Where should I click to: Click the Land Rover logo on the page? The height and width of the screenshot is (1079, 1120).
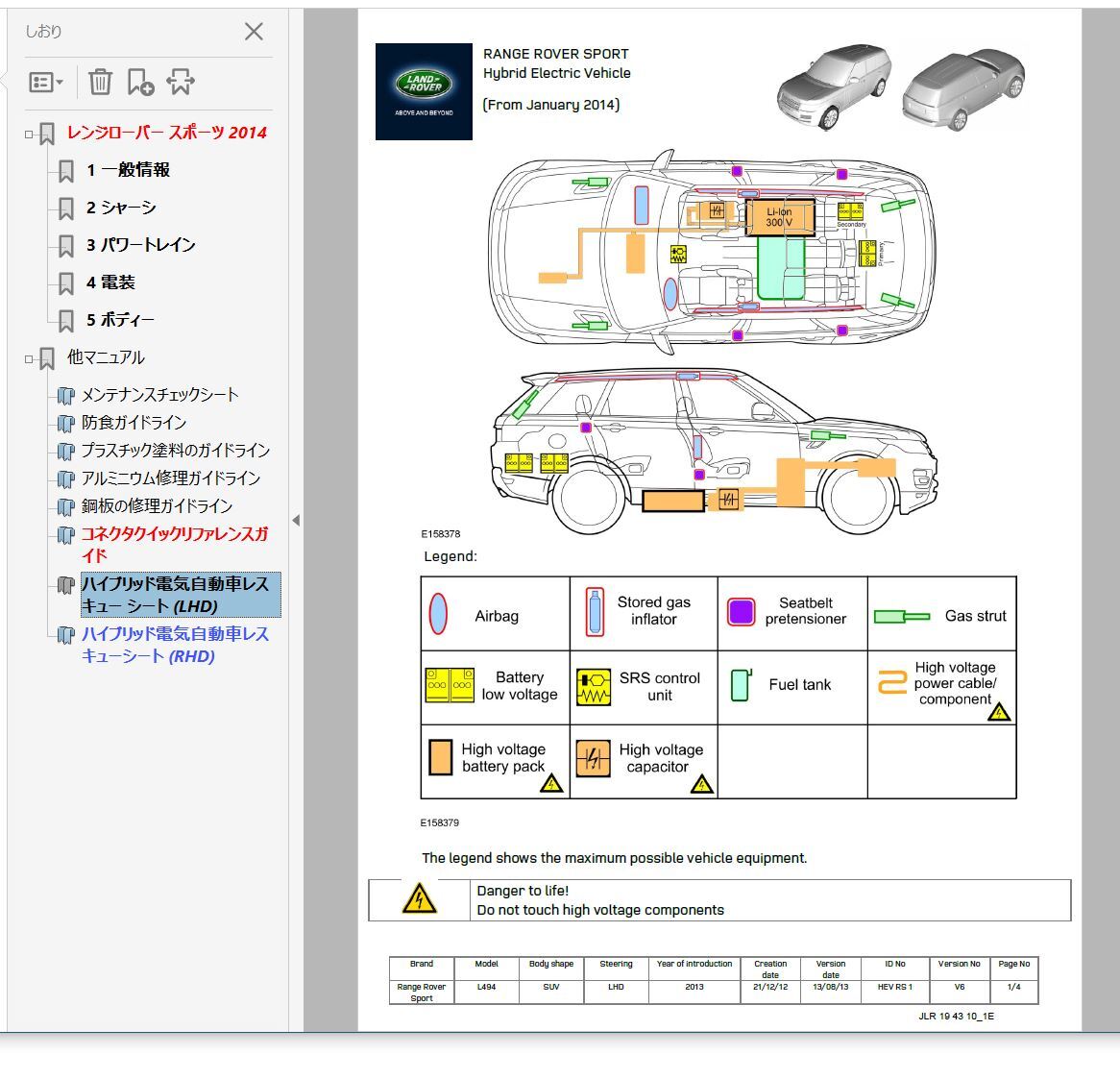(x=424, y=91)
